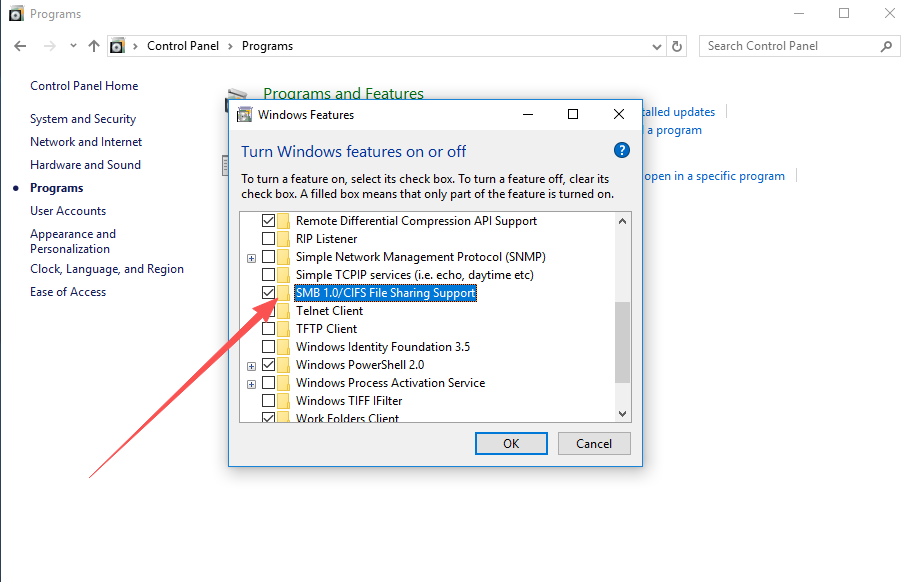The width and height of the screenshot is (911, 582).
Task: Maximize the Windows Features dialog
Action: pos(573,114)
